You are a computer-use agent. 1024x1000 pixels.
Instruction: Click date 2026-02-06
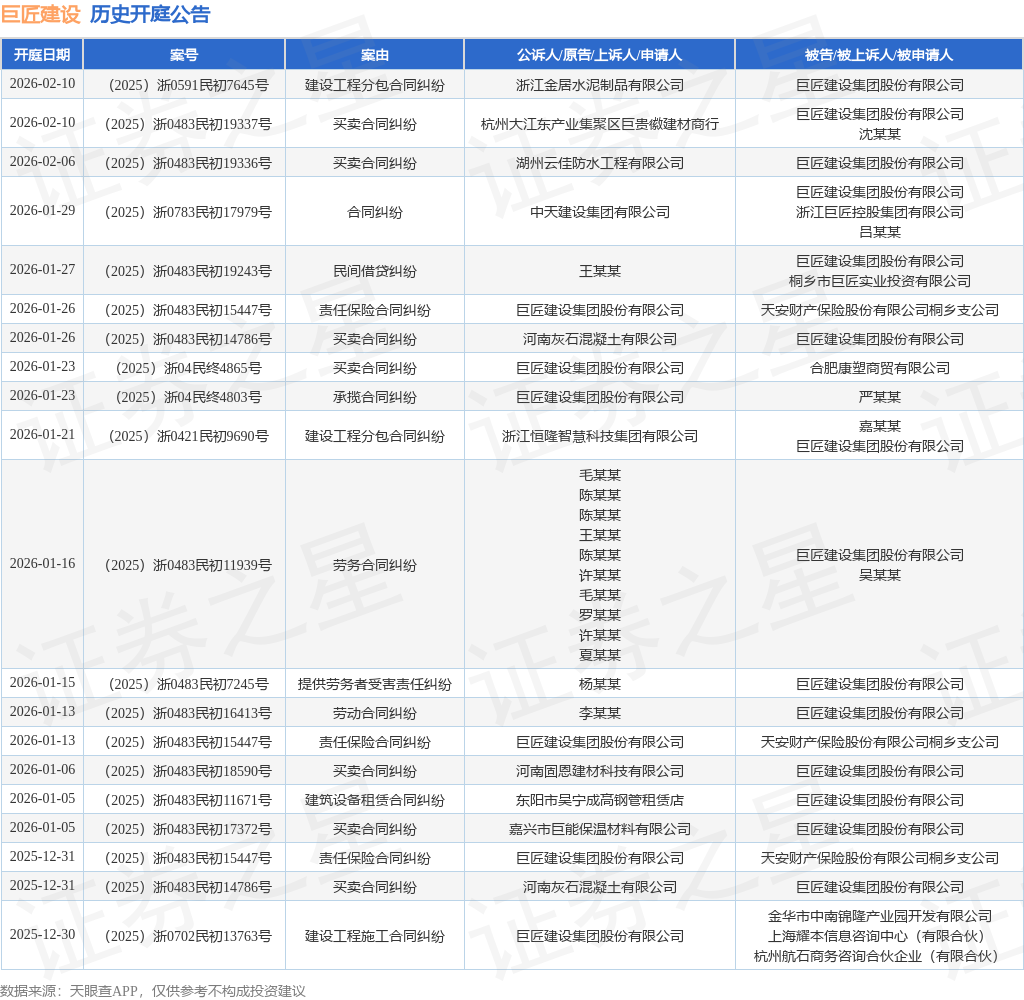point(42,161)
